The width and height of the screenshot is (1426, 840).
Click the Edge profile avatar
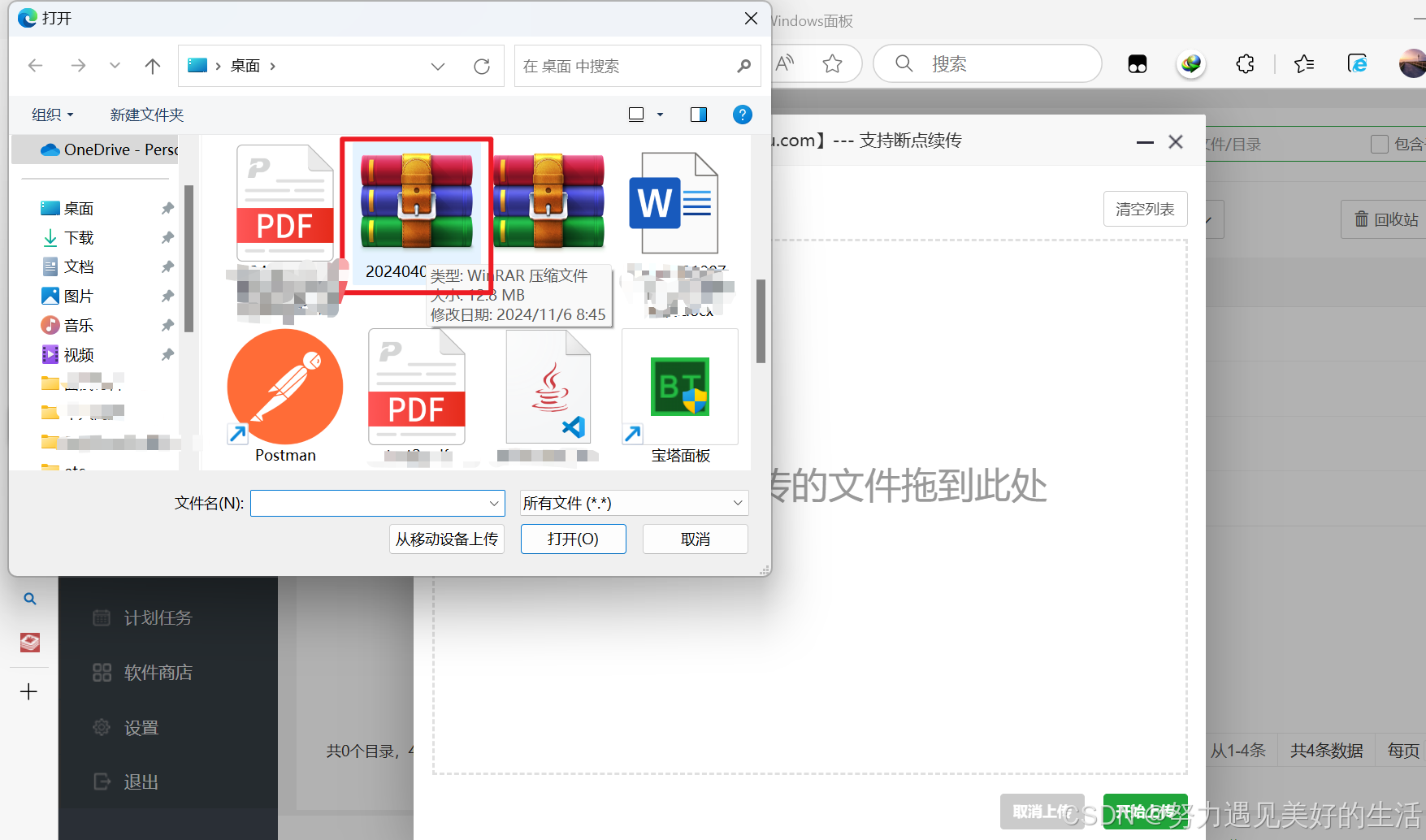tap(1413, 63)
